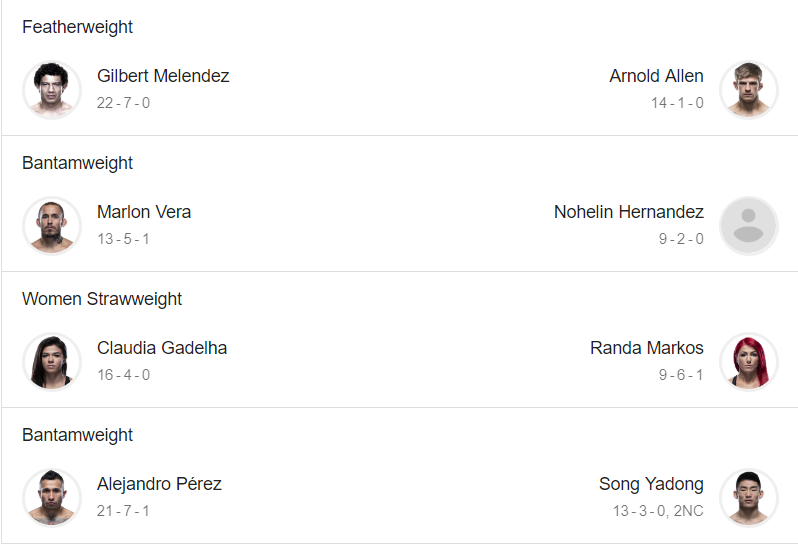The image size is (798, 544).
Task: Click Alejandro Pérez's fighter photo
Action: pos(52,497)
